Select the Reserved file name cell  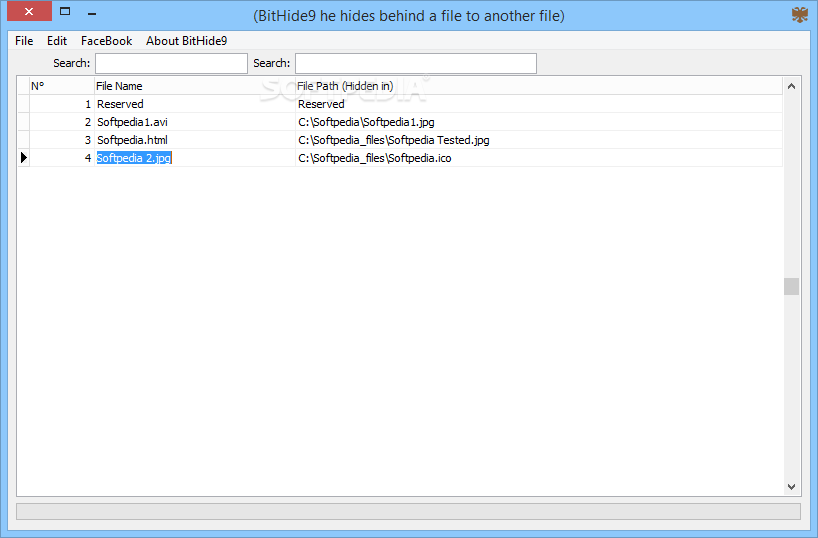195,104
